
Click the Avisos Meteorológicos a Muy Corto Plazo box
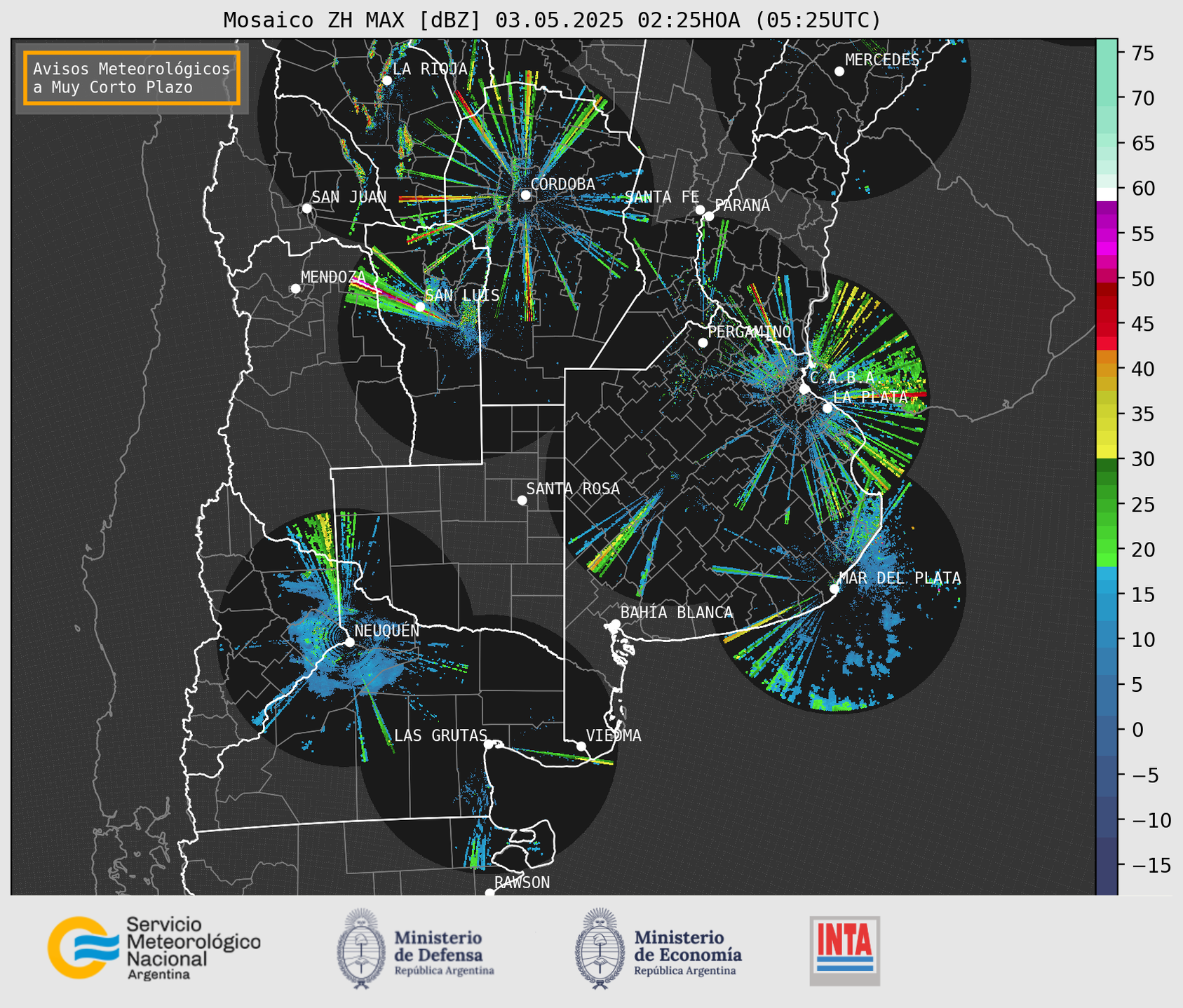click(132, 78)
